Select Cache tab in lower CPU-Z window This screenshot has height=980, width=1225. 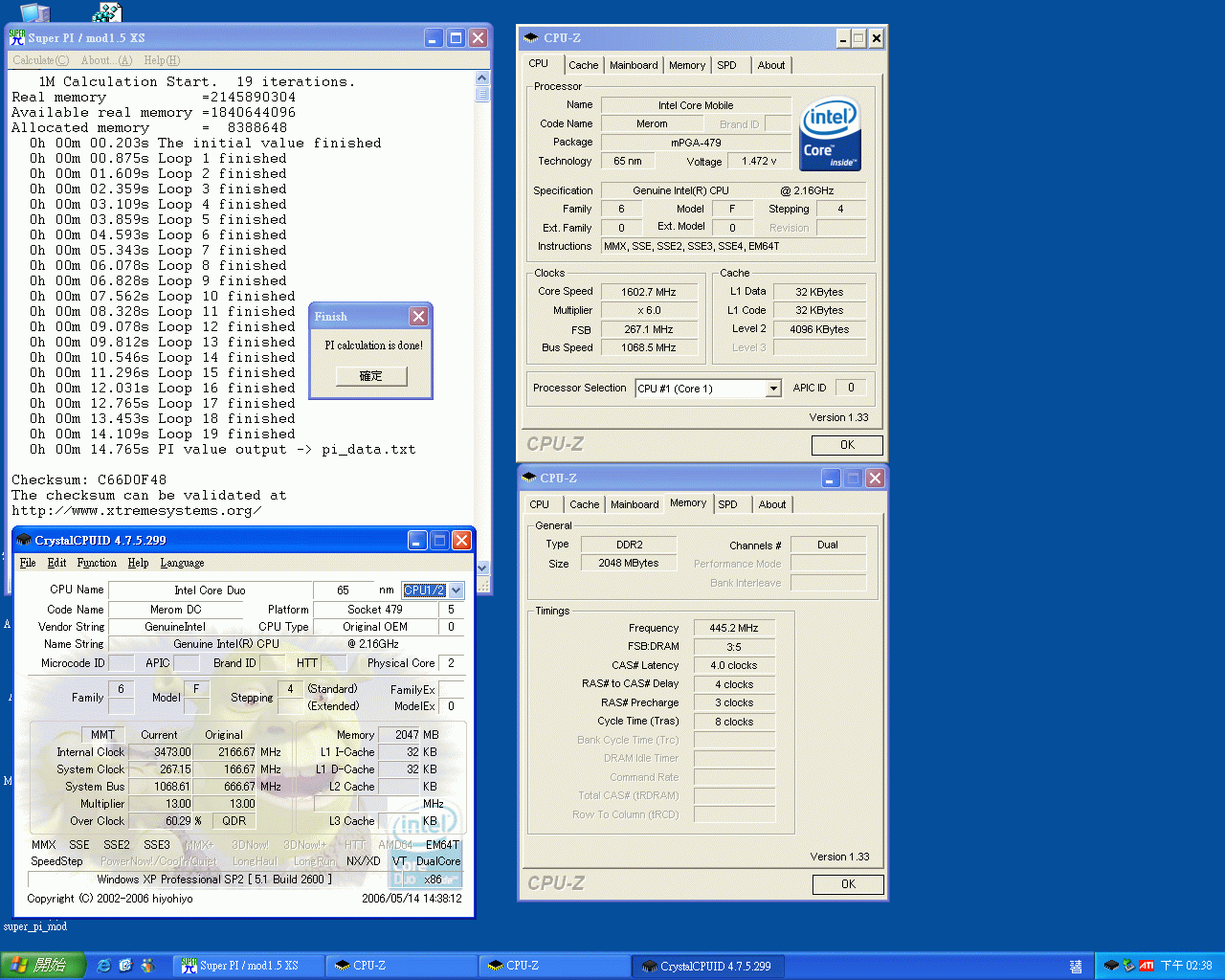(x=584, y=504)
